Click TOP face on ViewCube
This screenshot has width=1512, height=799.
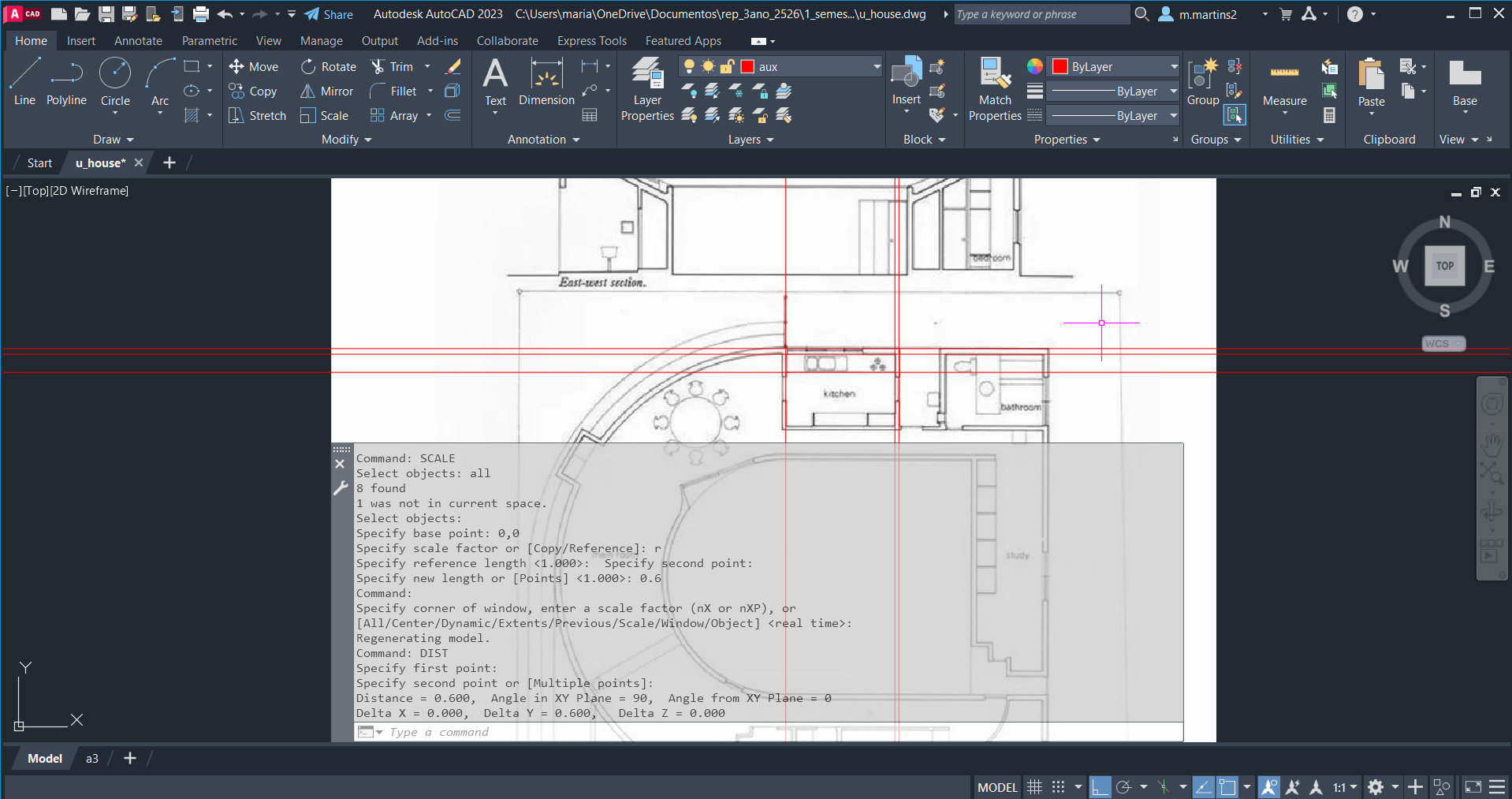point(1444,266)
